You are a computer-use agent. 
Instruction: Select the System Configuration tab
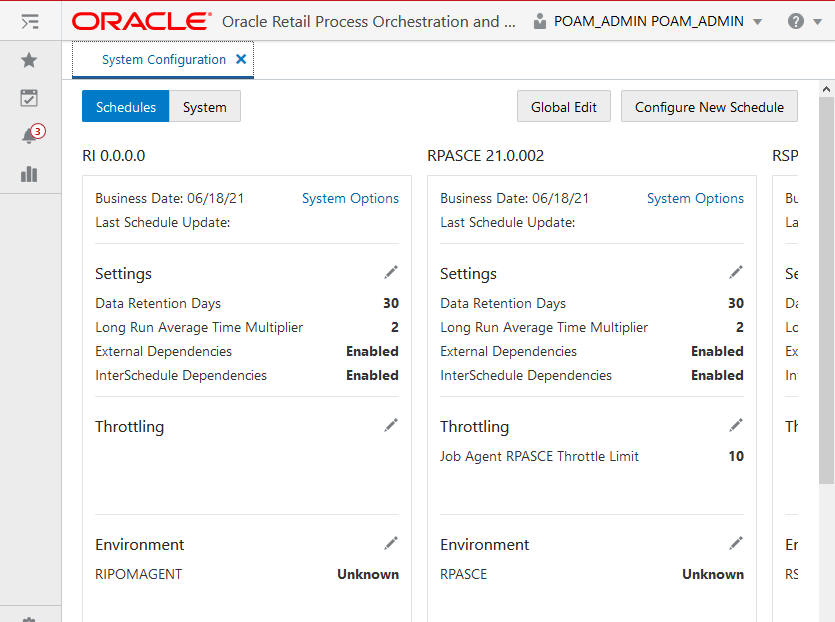[163, 60]
